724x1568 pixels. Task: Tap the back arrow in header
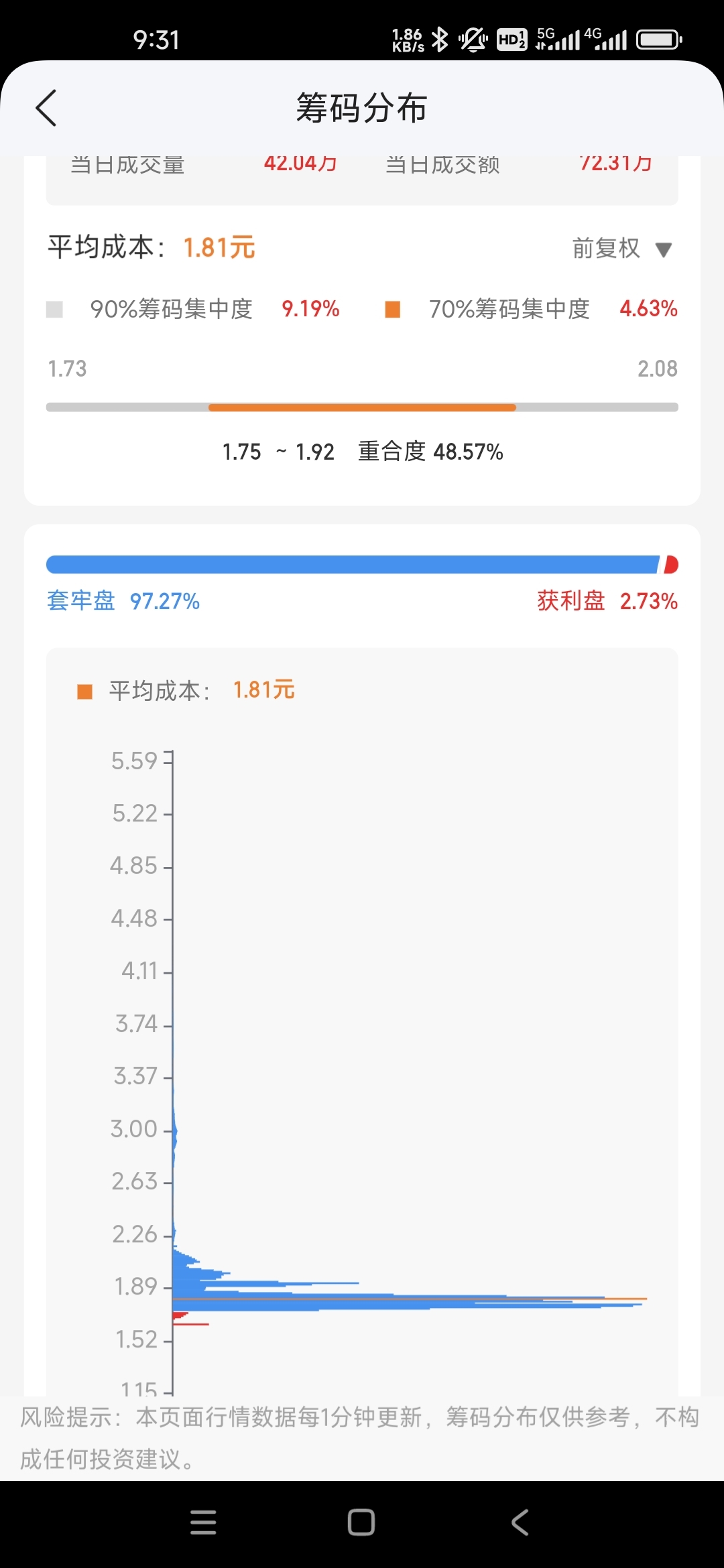point(46,108)
